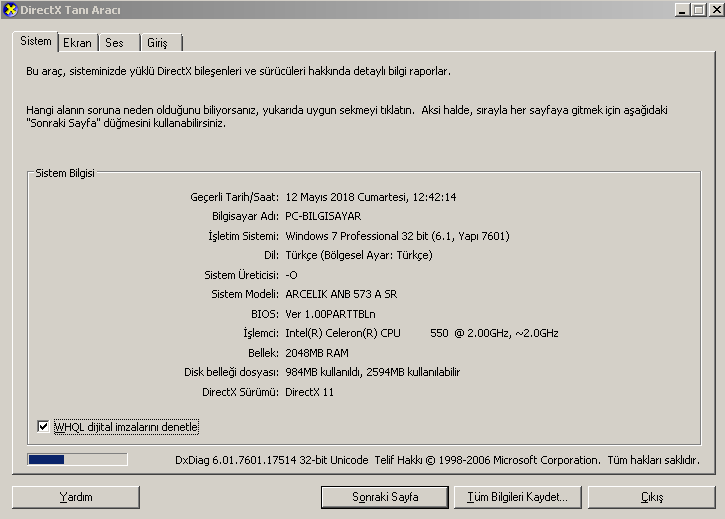Click Tüm Bilgileri Kaydet button
Image resolution: width=725 pixels, height=519 pixels.
coord(517,497)
